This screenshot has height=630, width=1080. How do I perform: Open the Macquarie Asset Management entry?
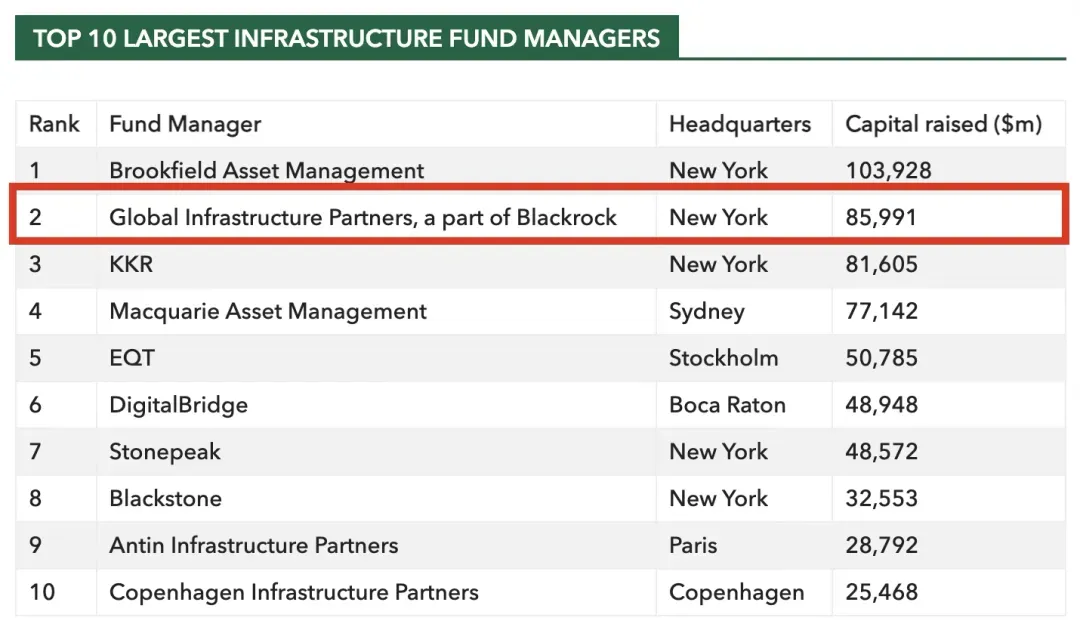click(x=268, y=311)
